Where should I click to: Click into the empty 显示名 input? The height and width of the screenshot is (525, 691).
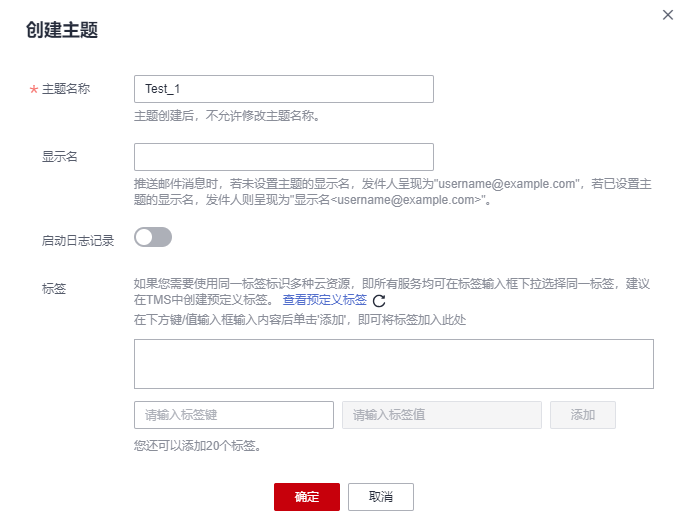click(283, 157)
